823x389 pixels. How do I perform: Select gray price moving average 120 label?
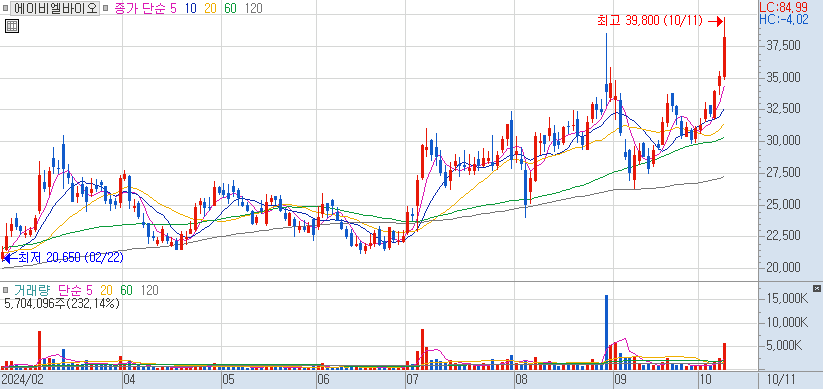pyautogui.click(x=254, y=8)
